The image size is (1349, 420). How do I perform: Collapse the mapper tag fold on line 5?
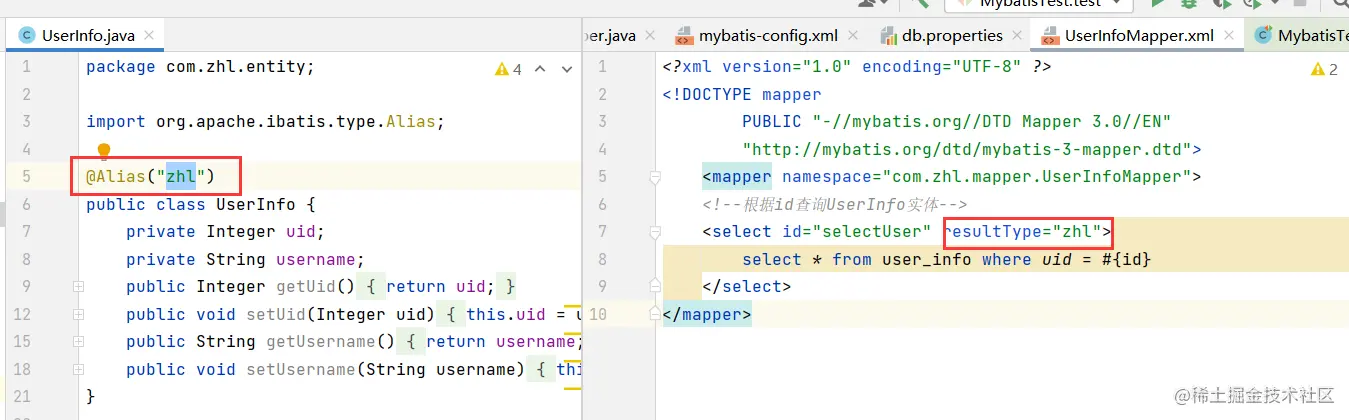pos(653,177)
